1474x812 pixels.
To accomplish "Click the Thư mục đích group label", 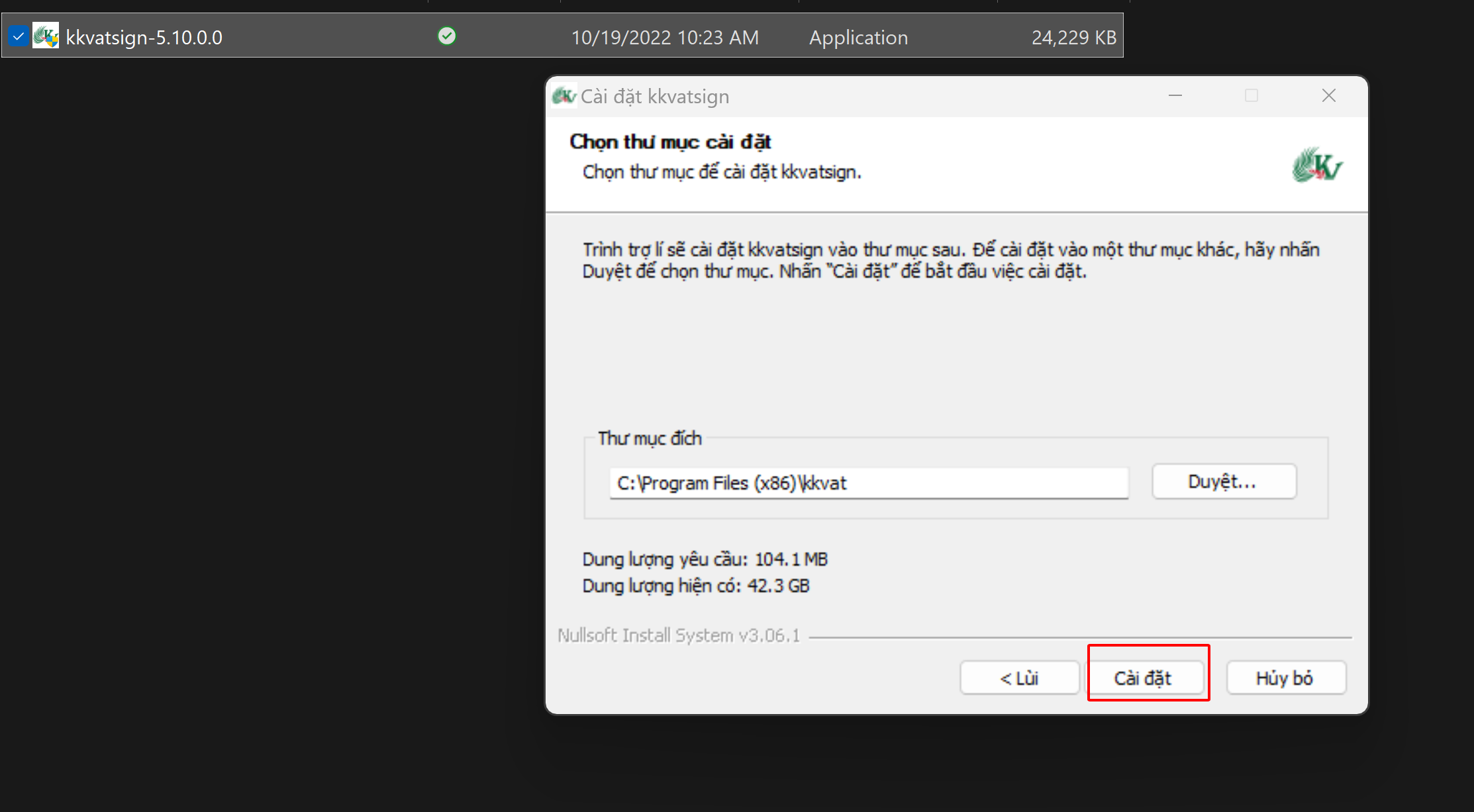I will [x=650, y=438].
